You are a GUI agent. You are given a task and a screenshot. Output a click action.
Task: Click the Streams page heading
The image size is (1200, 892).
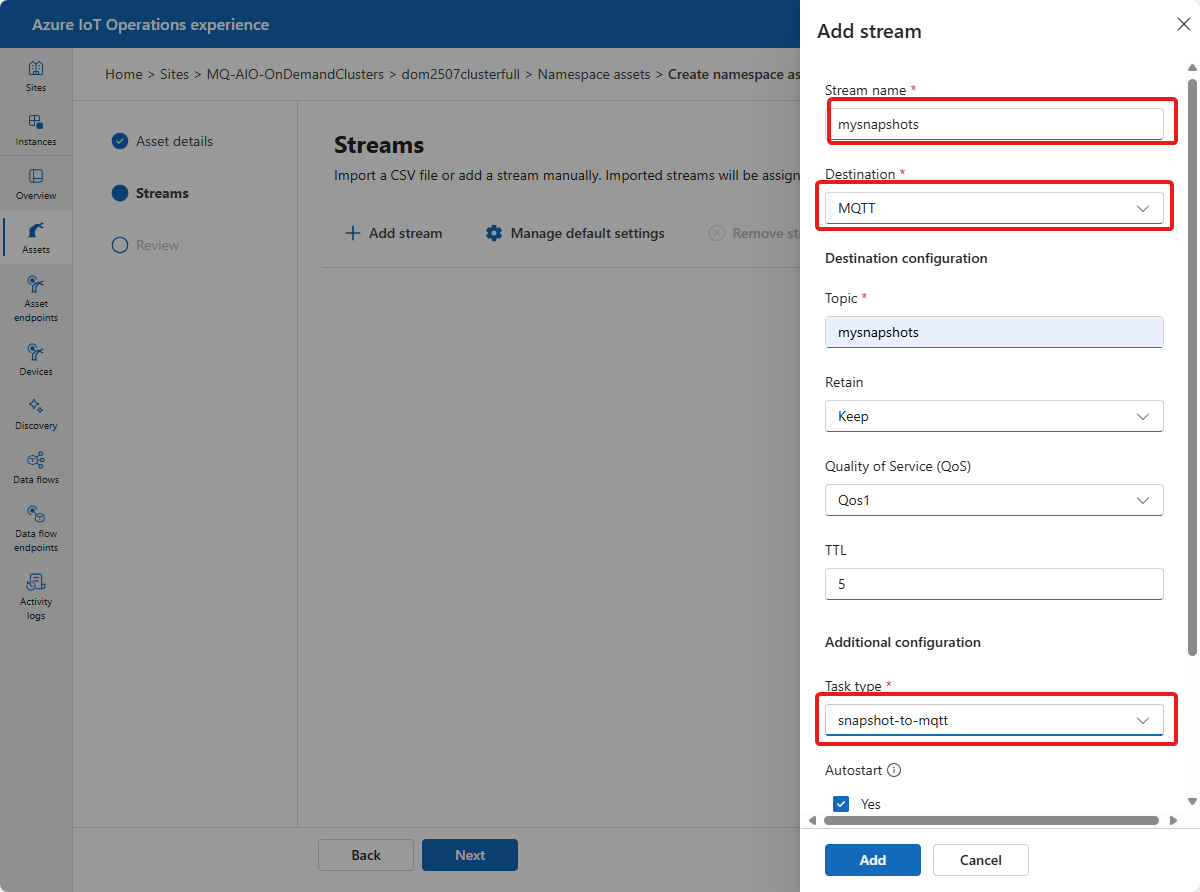tap(379, 145)
